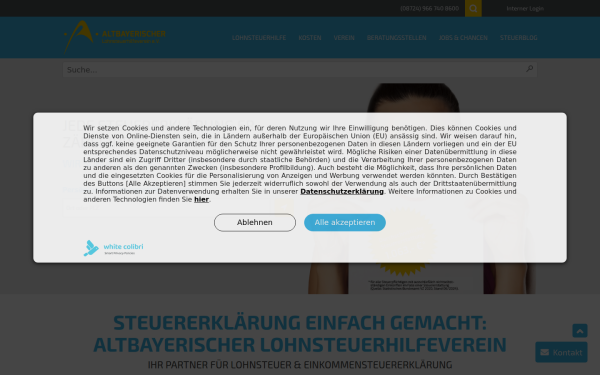
Task: Open the Datenschutzerklärung link
Action: (x=342, y=191)
